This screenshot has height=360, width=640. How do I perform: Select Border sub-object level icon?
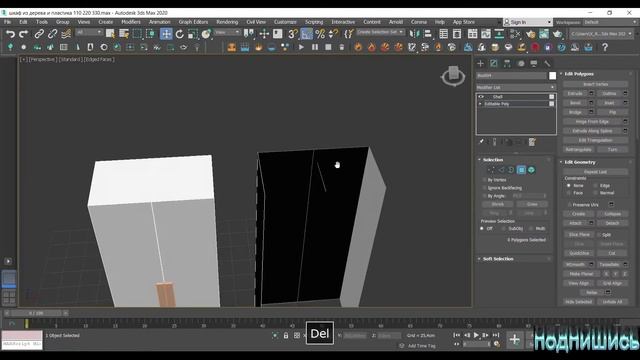tap(511, 170)
